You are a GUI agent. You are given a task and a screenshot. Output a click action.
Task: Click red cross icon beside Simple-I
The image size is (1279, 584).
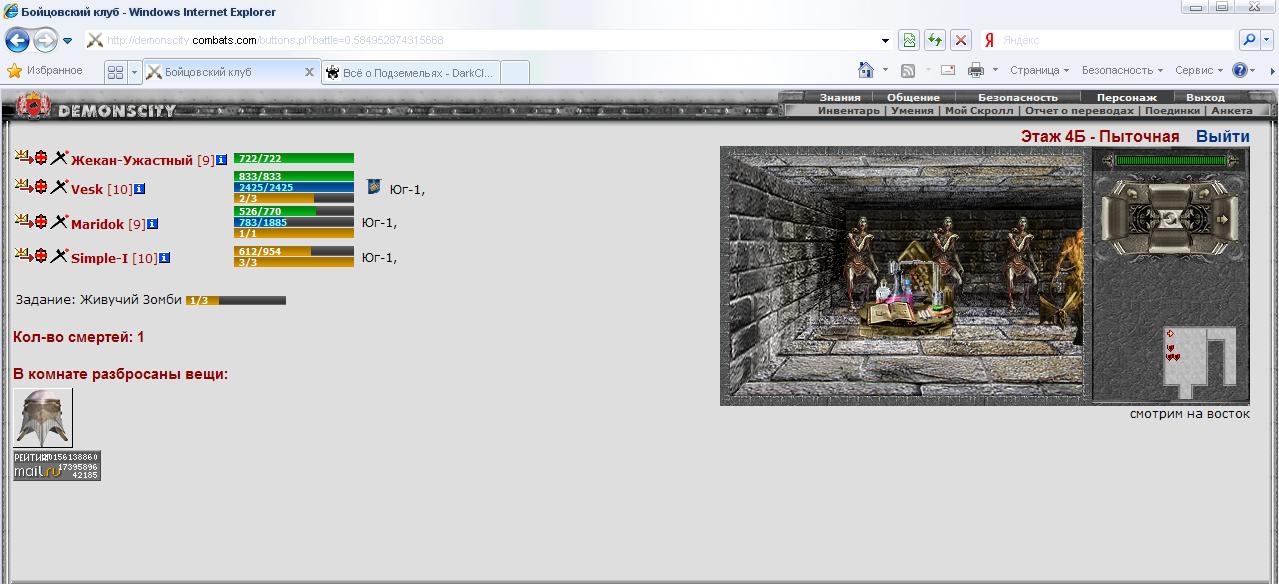point(41,255)
